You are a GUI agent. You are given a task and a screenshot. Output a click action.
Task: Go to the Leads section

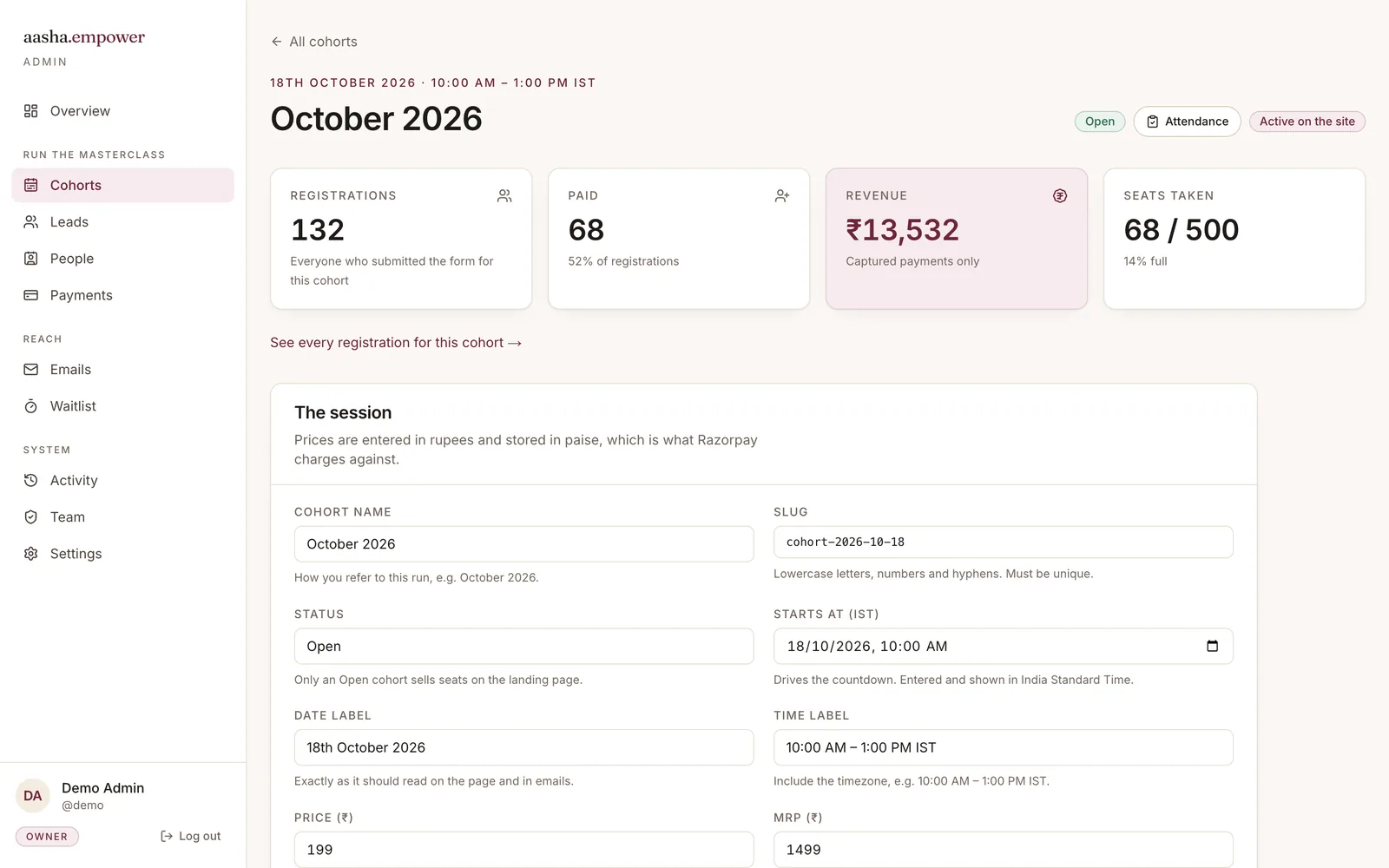(x=123, y=222)
